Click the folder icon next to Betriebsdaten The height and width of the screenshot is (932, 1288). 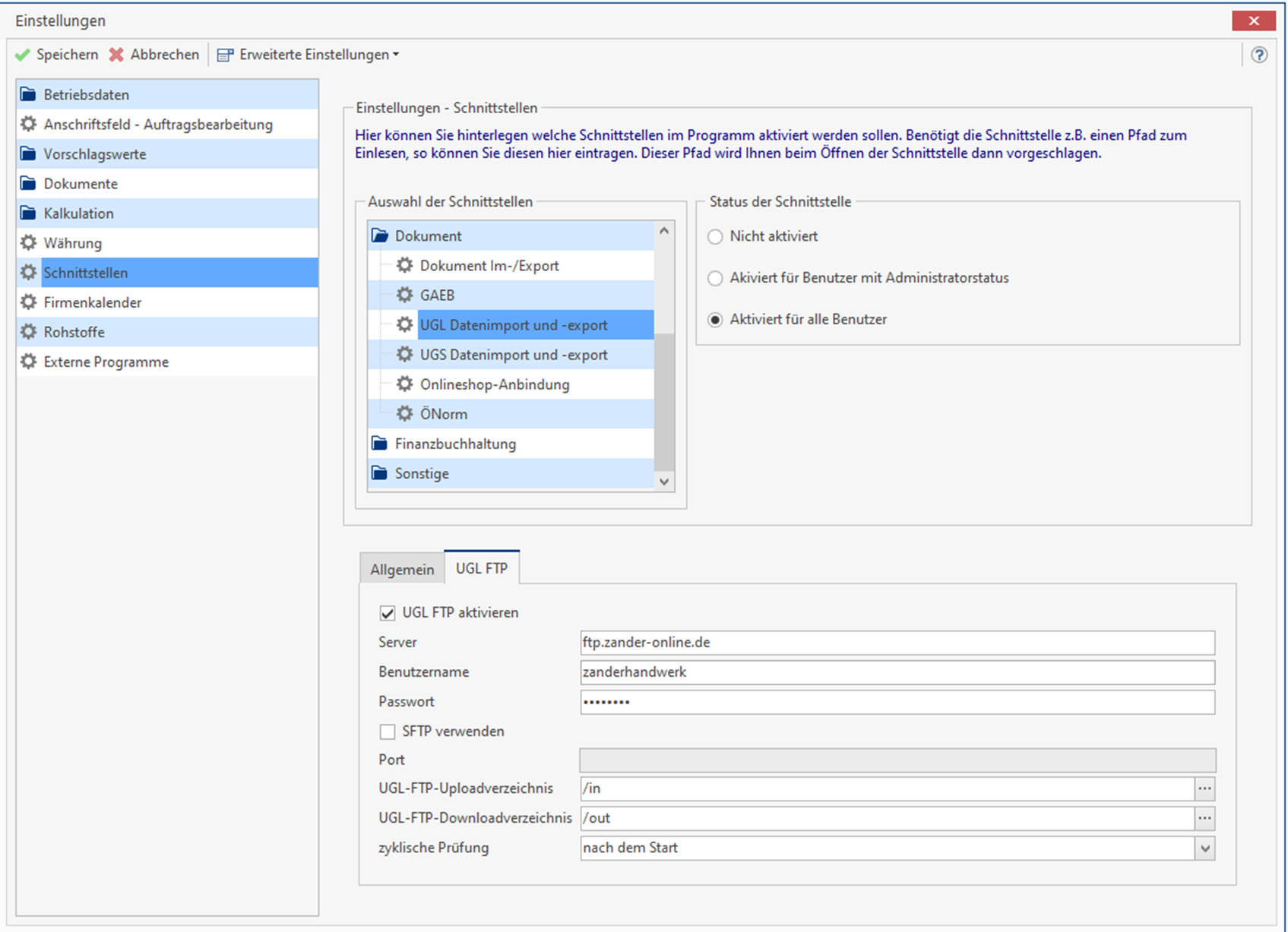[29, 94]
